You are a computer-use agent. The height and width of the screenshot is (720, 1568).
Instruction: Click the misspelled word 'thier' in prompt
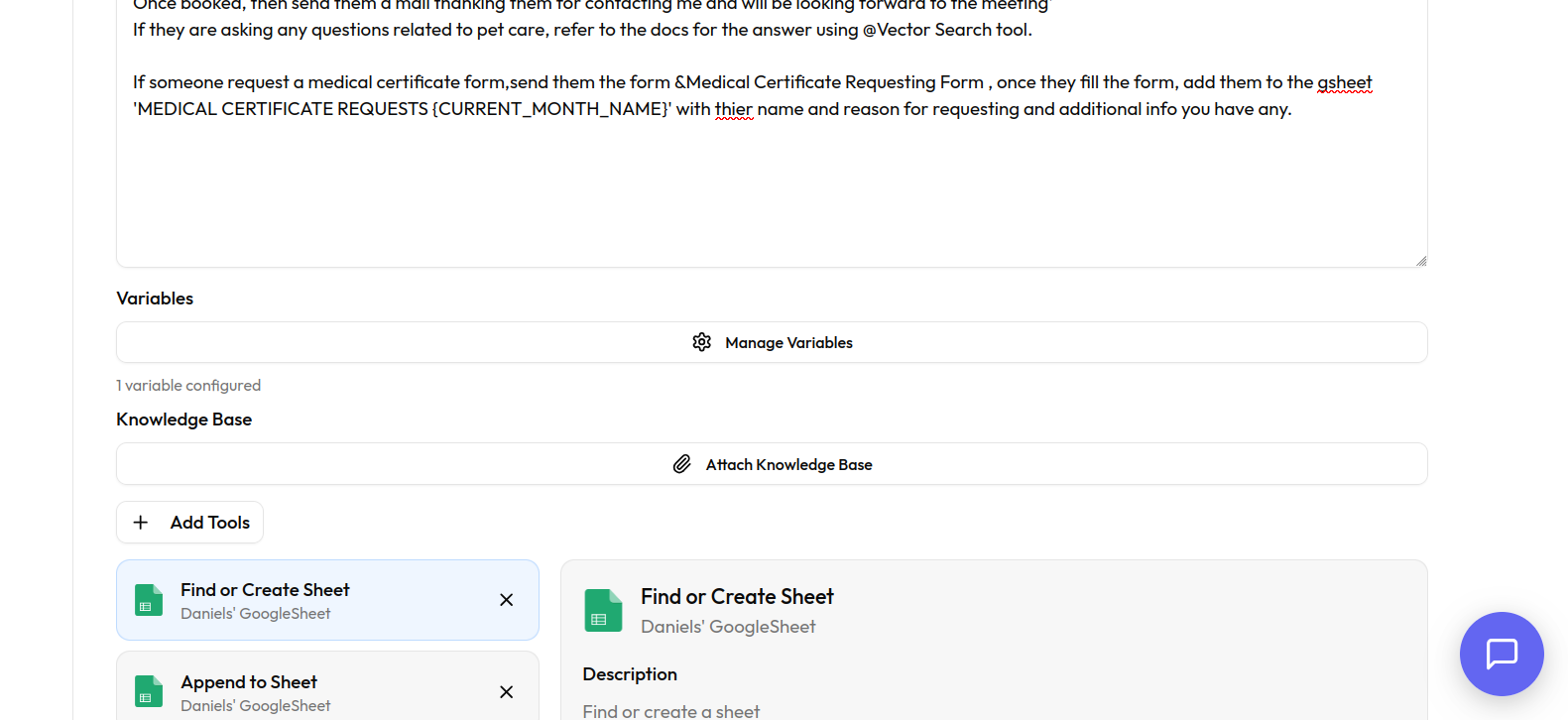tap(734, 109)
